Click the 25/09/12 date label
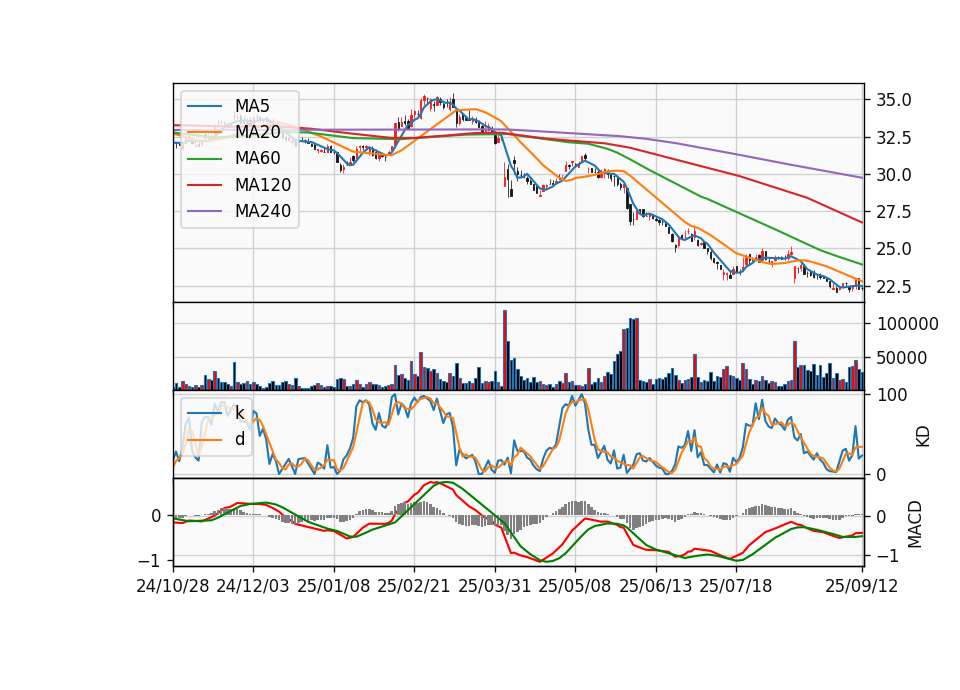 click(862, 586)
